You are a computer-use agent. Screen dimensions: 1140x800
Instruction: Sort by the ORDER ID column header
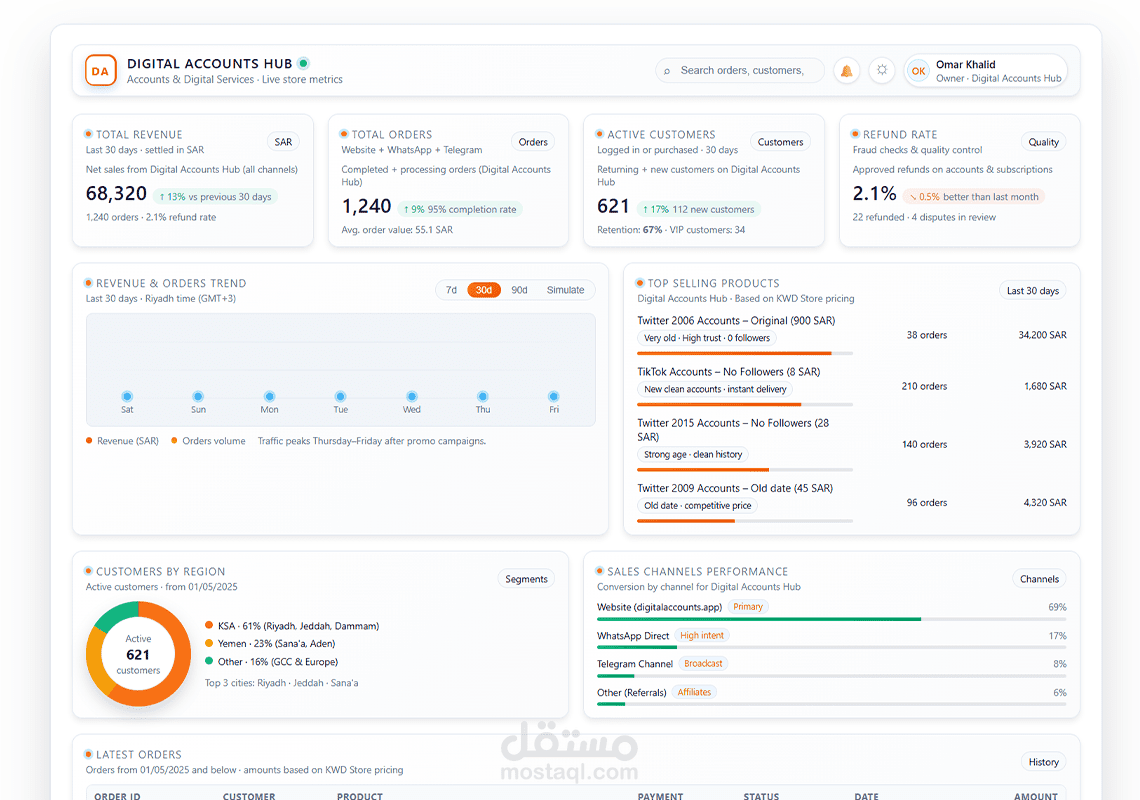(117, 796)
